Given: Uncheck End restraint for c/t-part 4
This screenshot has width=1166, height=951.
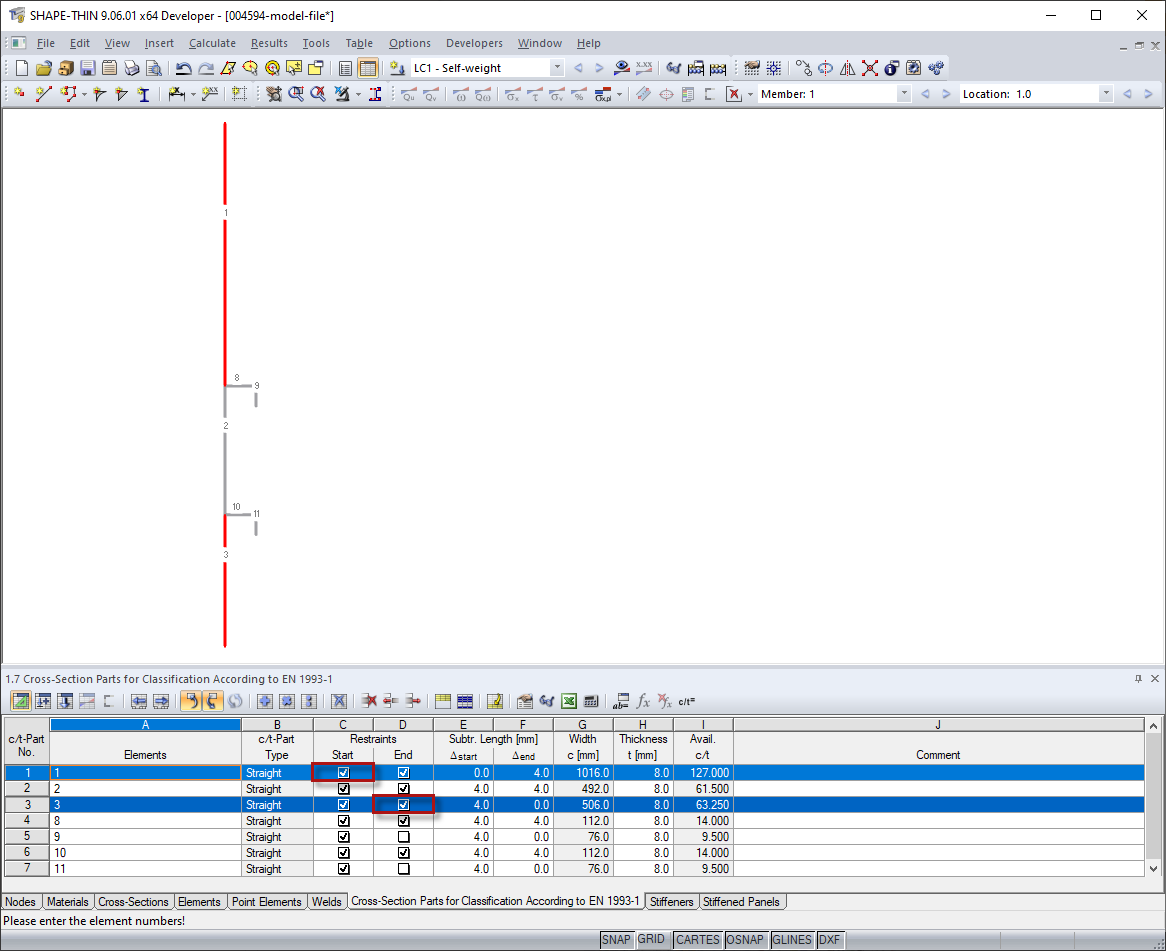Looking at the screenshot, I should 403,821.
